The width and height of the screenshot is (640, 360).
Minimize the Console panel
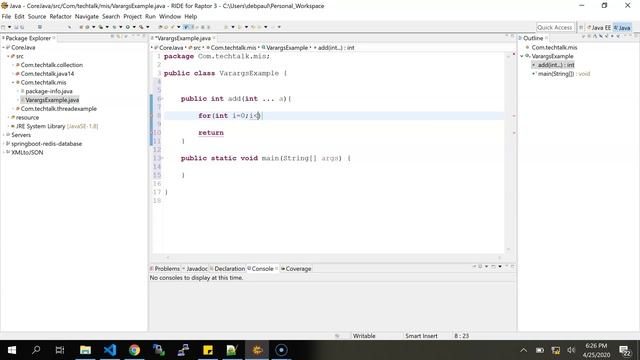coord(507,267)
